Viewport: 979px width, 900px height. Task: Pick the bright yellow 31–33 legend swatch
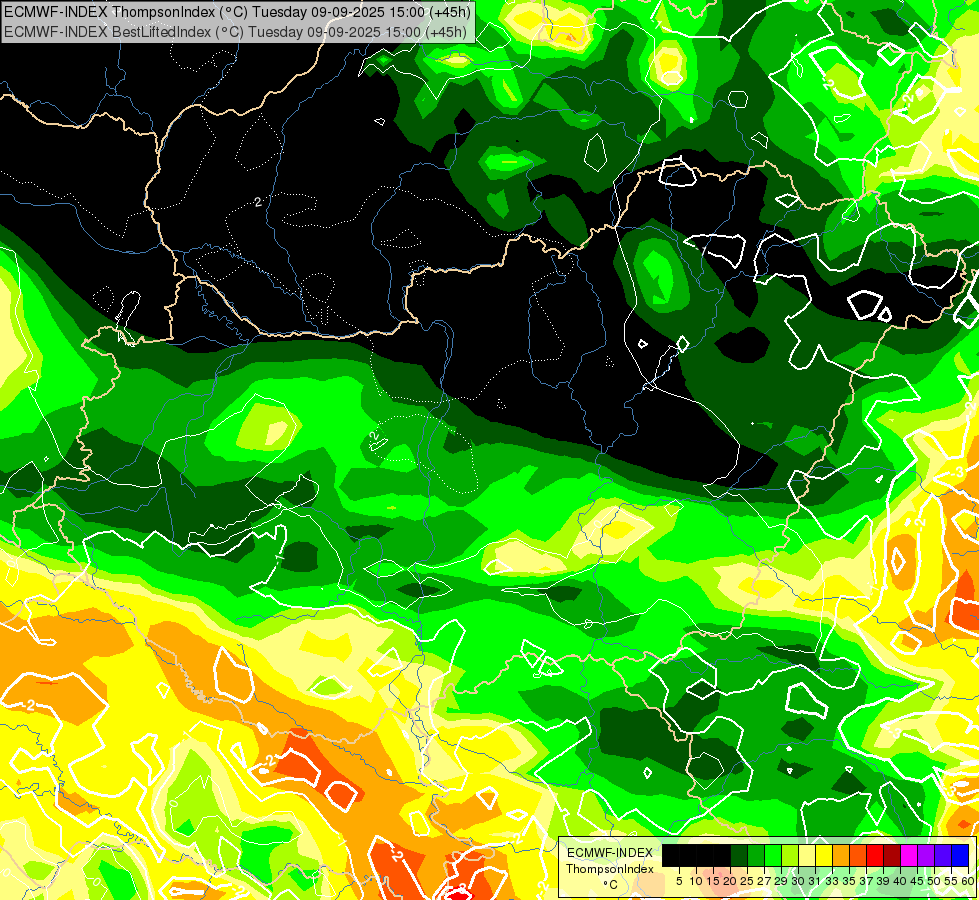tap(824, 855)
